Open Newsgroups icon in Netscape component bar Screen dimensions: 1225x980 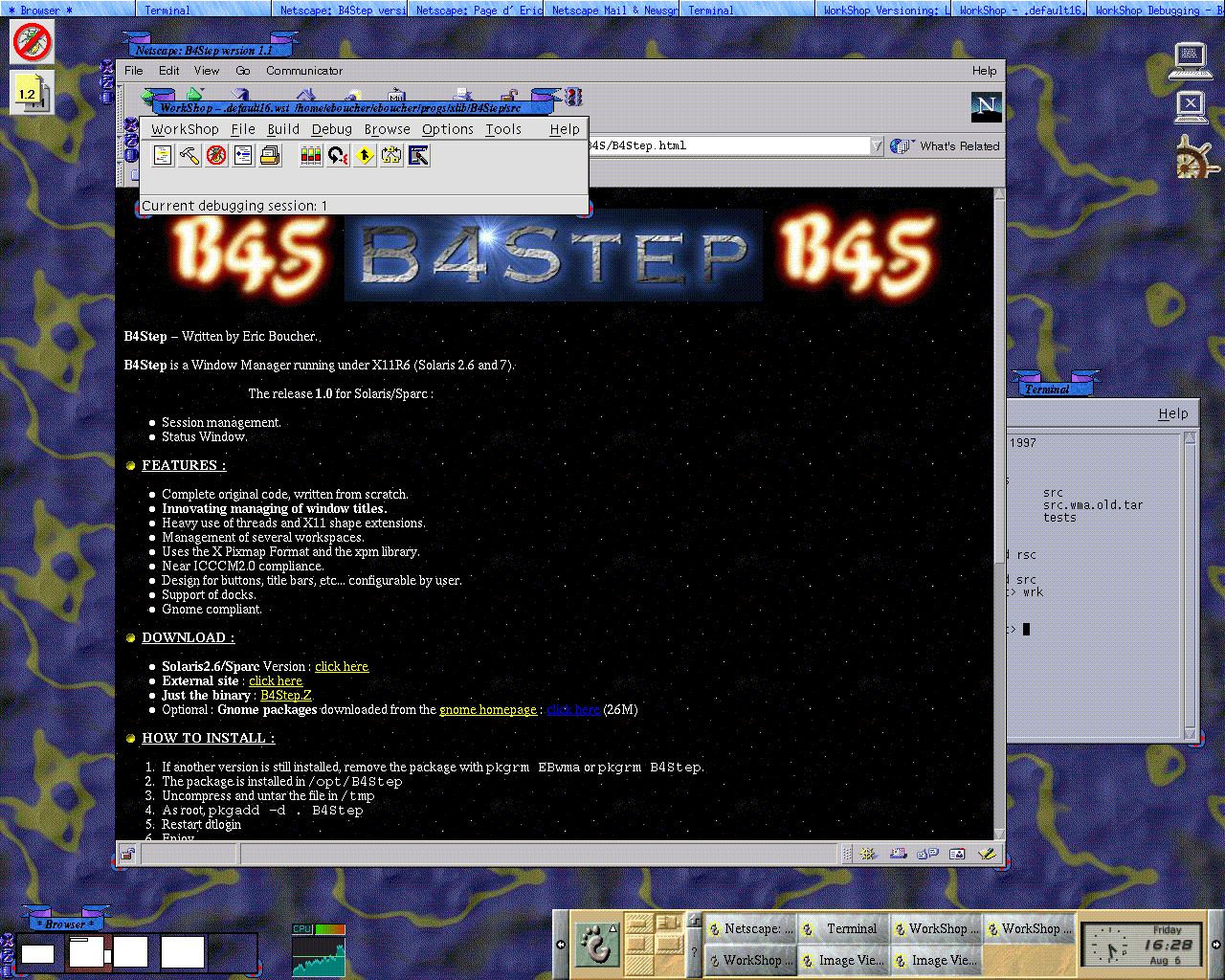(927, 854)
